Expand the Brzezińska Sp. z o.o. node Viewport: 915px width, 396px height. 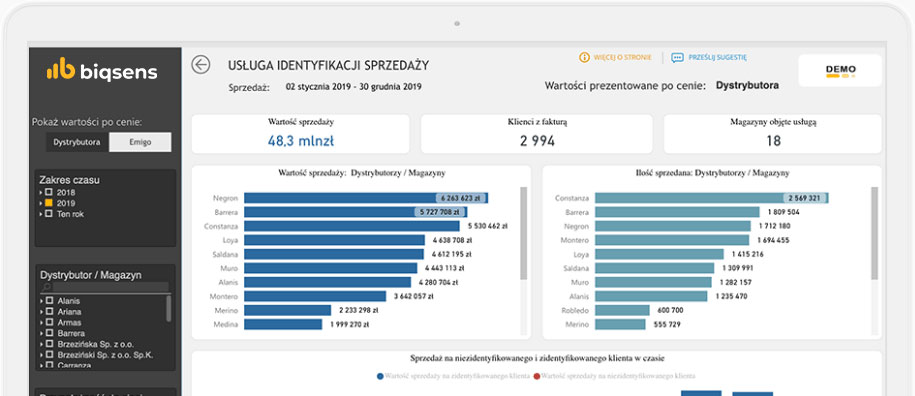tap(41, 344)
